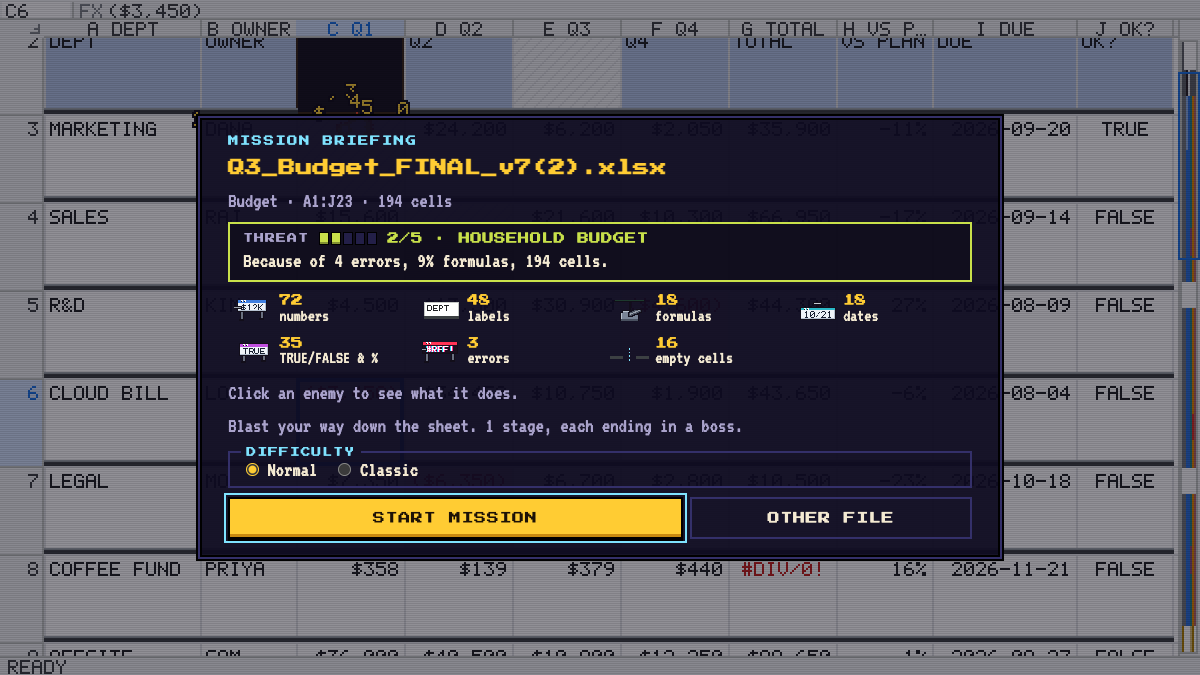1200x675 pixels.
Task: Click the $379 cell
Action: pos(567,598)
